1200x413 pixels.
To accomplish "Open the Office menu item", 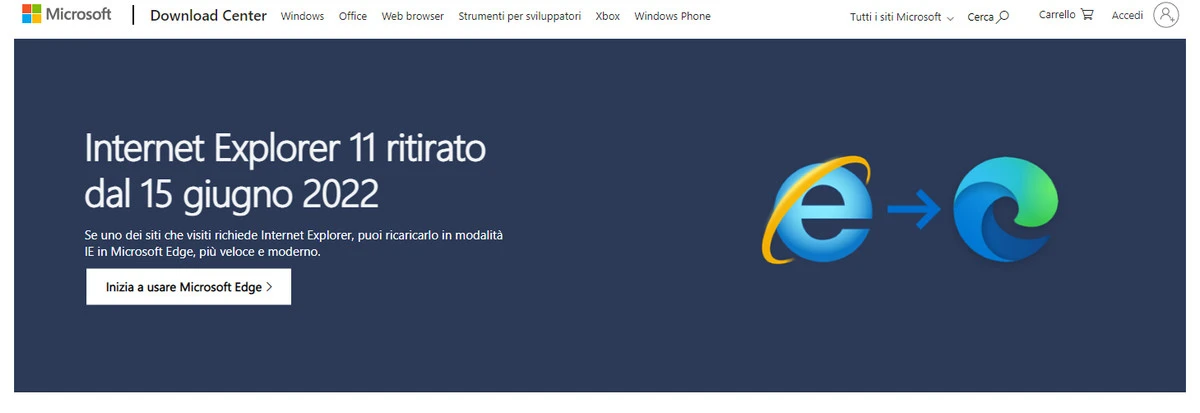I will click(x=353, y=17).
